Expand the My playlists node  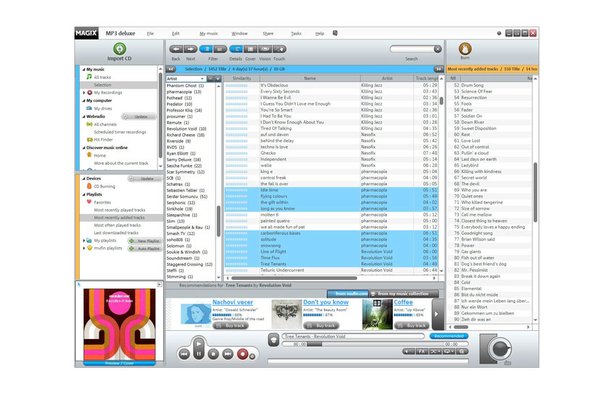coord(83,240)
